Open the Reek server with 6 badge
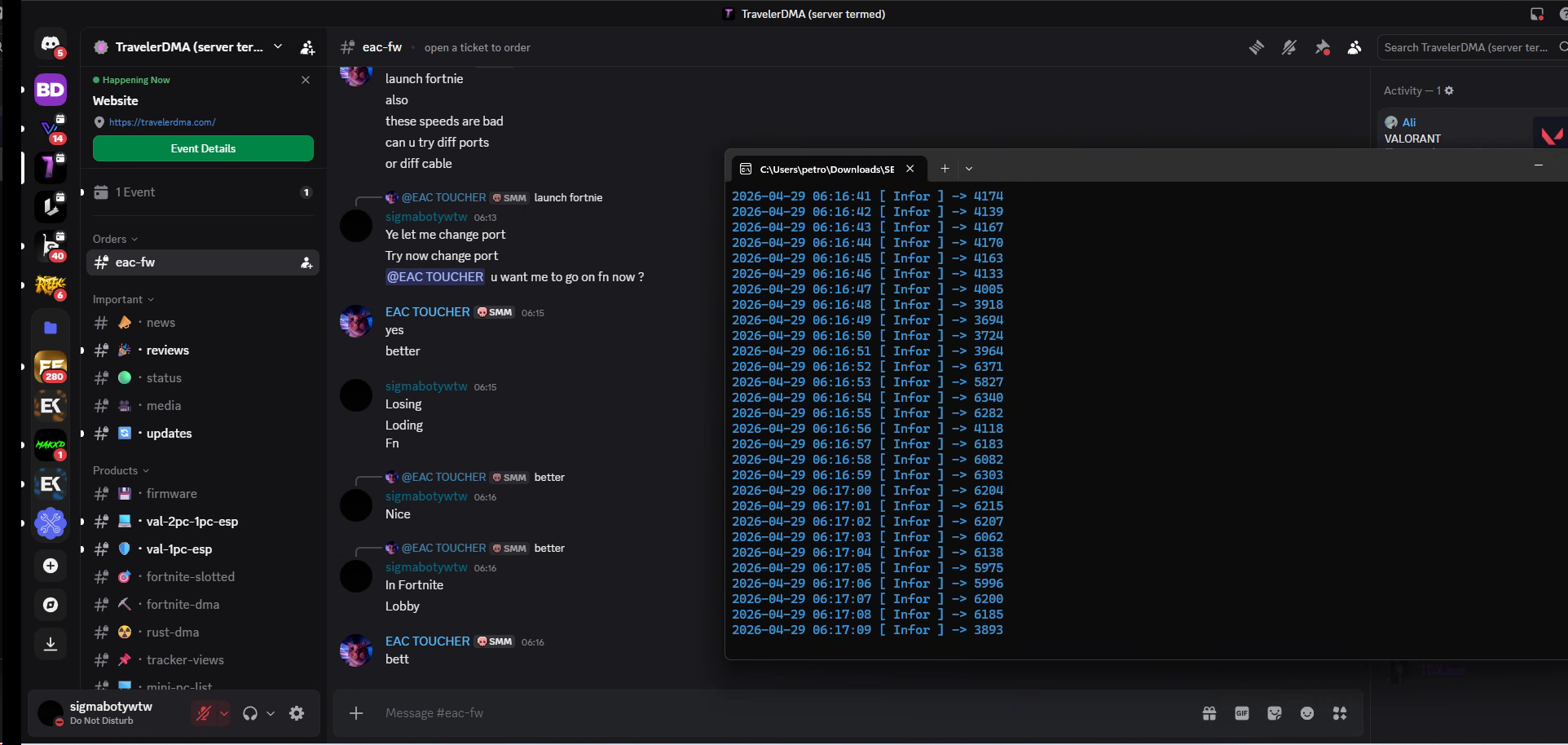Image resolution: width=1568 pixels, height=745 pixels. (51, 285)
